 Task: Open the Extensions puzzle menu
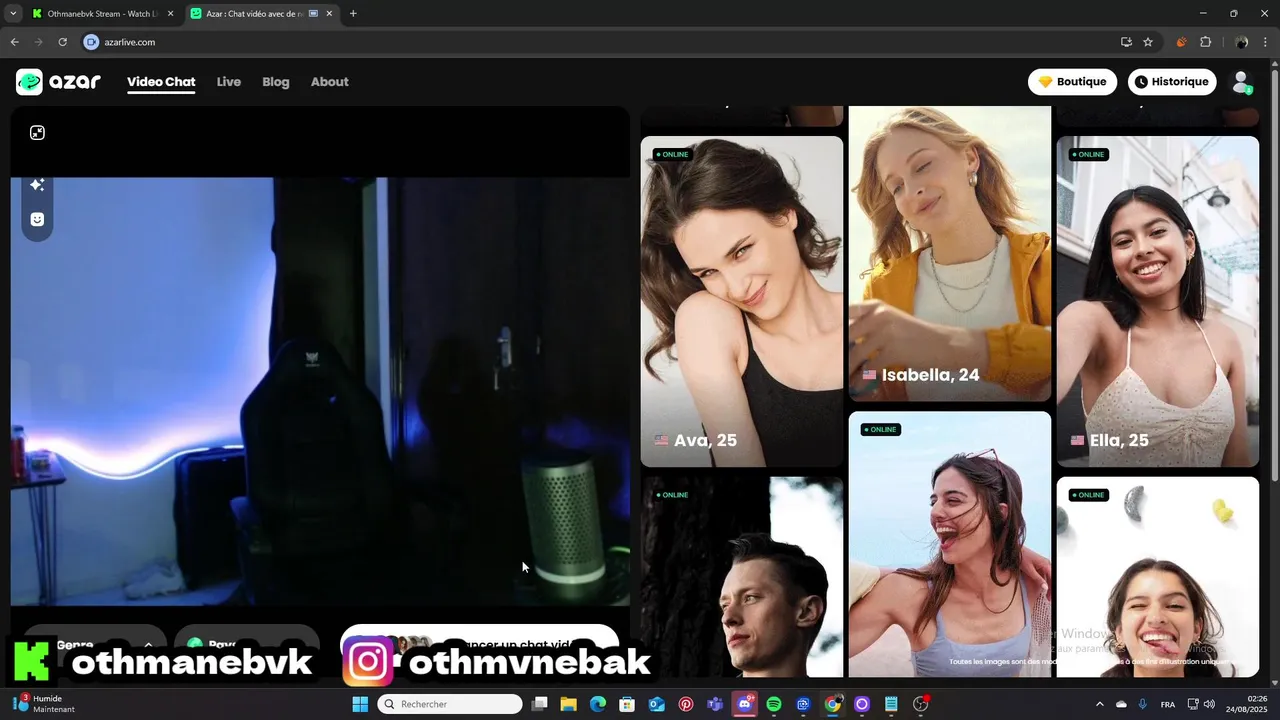click(1205, 42)
